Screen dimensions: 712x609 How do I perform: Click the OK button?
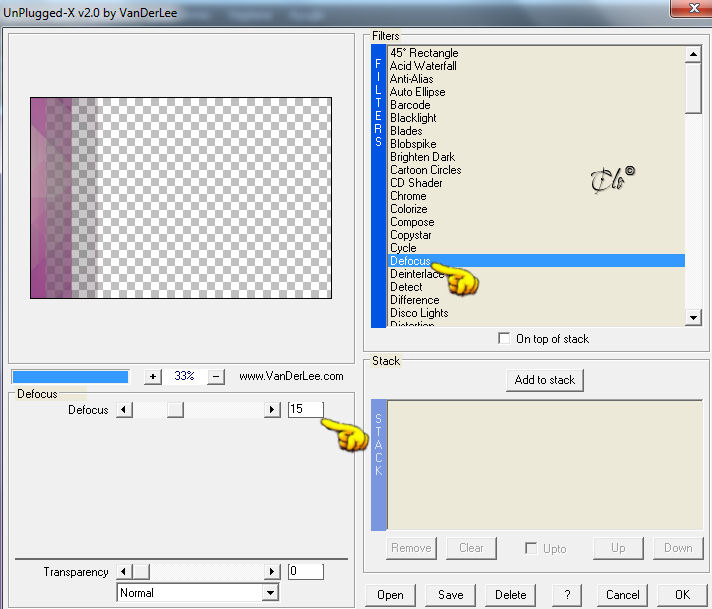[682, 594]
